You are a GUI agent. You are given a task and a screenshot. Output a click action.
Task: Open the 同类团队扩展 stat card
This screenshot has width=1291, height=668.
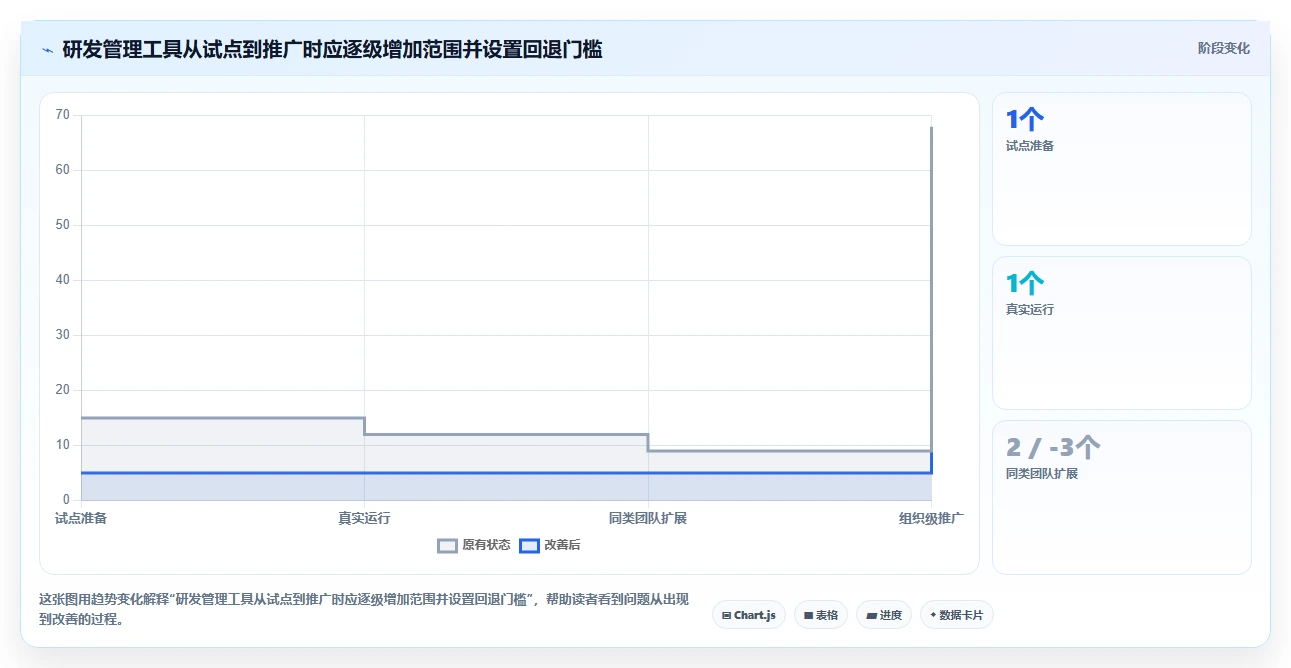coord(1121,497)
